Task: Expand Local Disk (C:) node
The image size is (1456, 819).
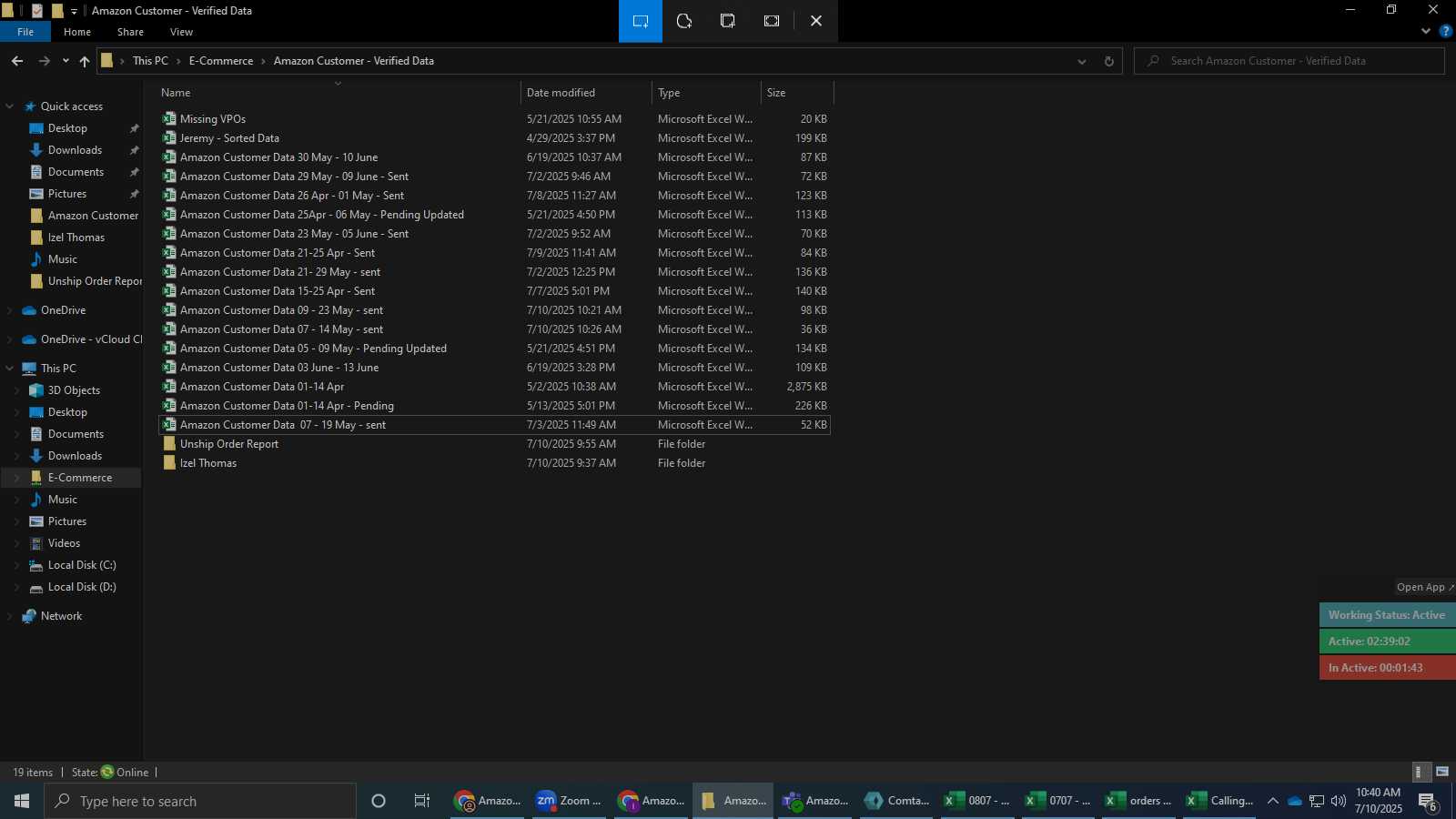Action: coord(17,565)
